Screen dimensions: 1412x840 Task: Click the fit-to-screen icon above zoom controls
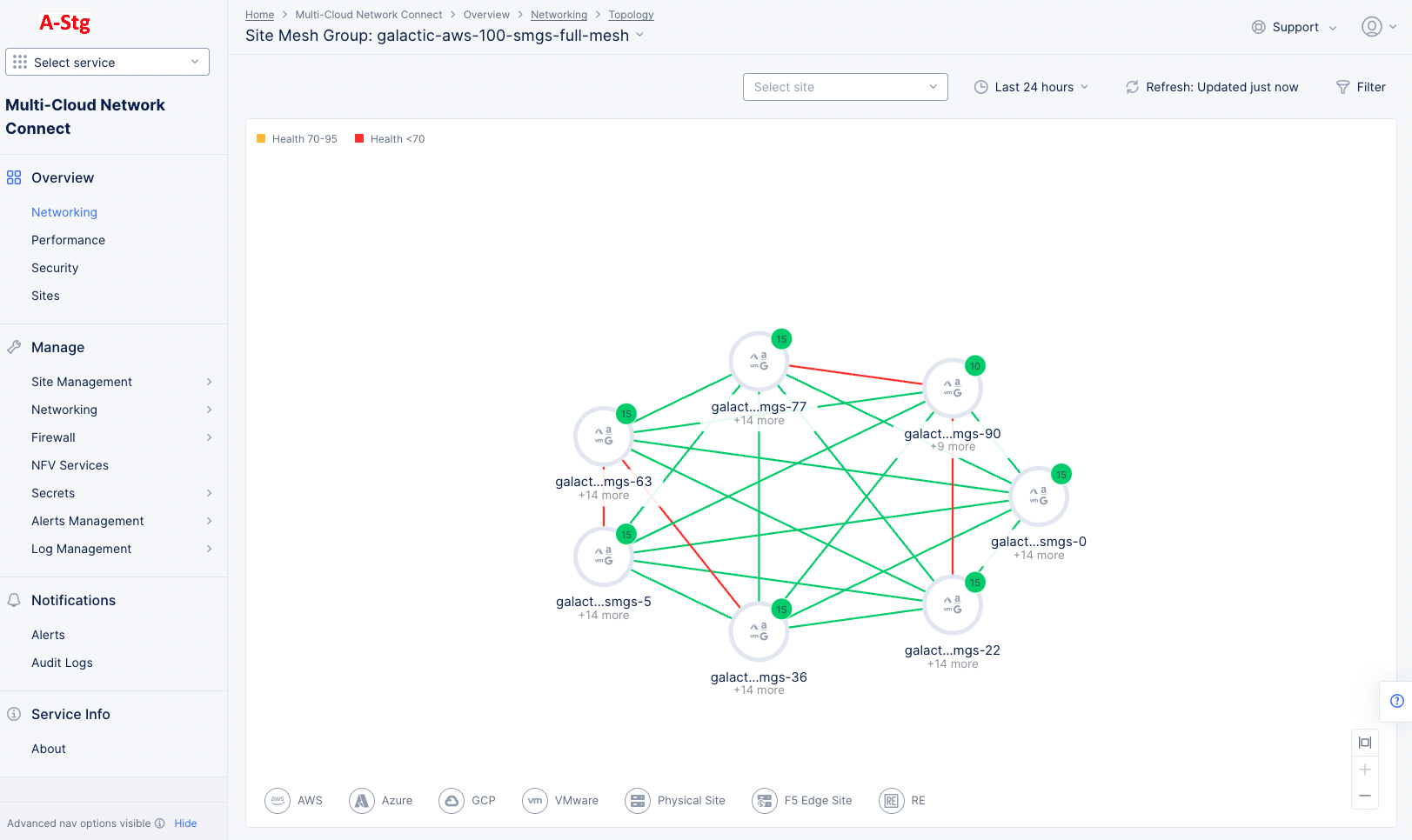click(1364, 742)
